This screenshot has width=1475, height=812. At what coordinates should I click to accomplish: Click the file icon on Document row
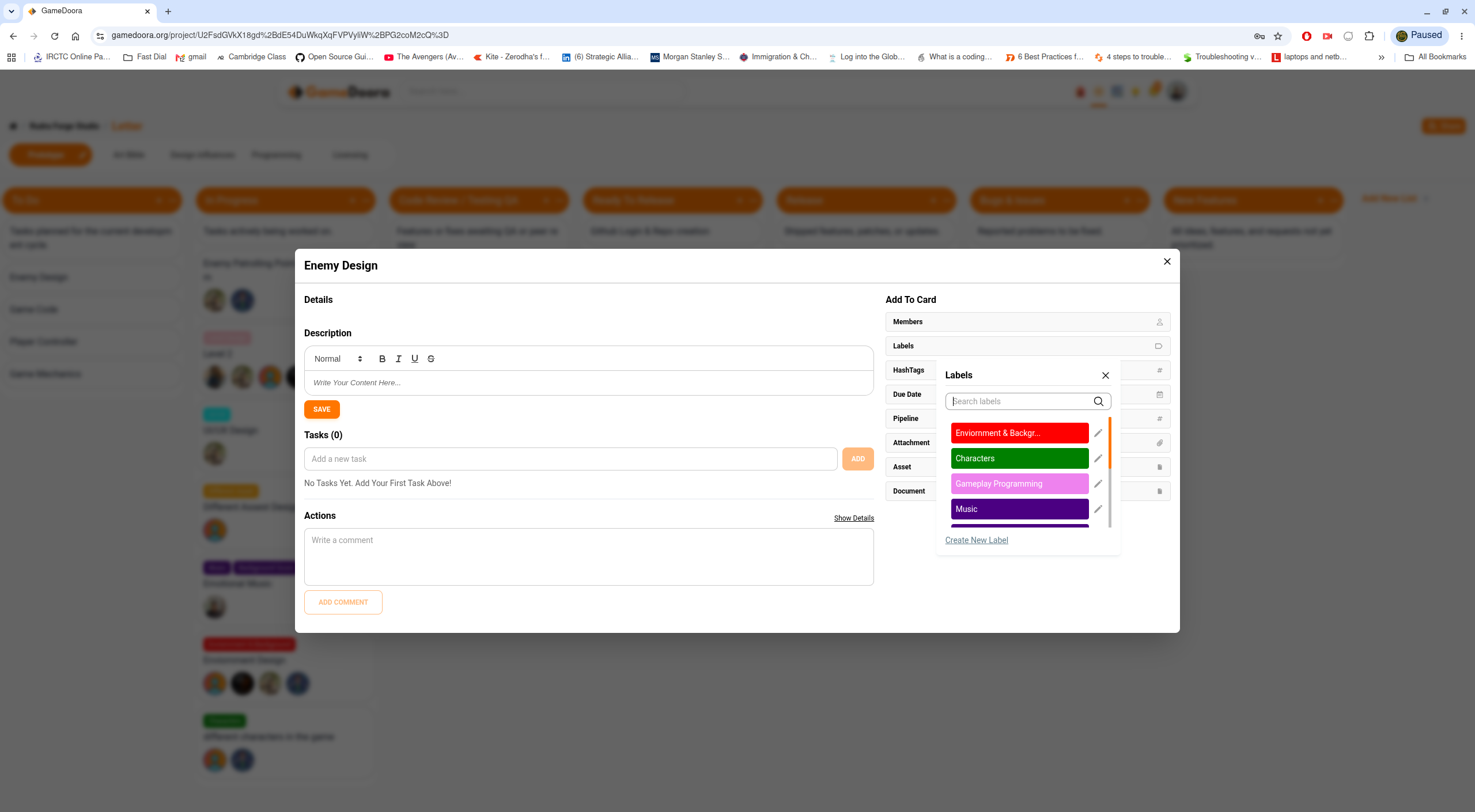tap(1159, 491)
